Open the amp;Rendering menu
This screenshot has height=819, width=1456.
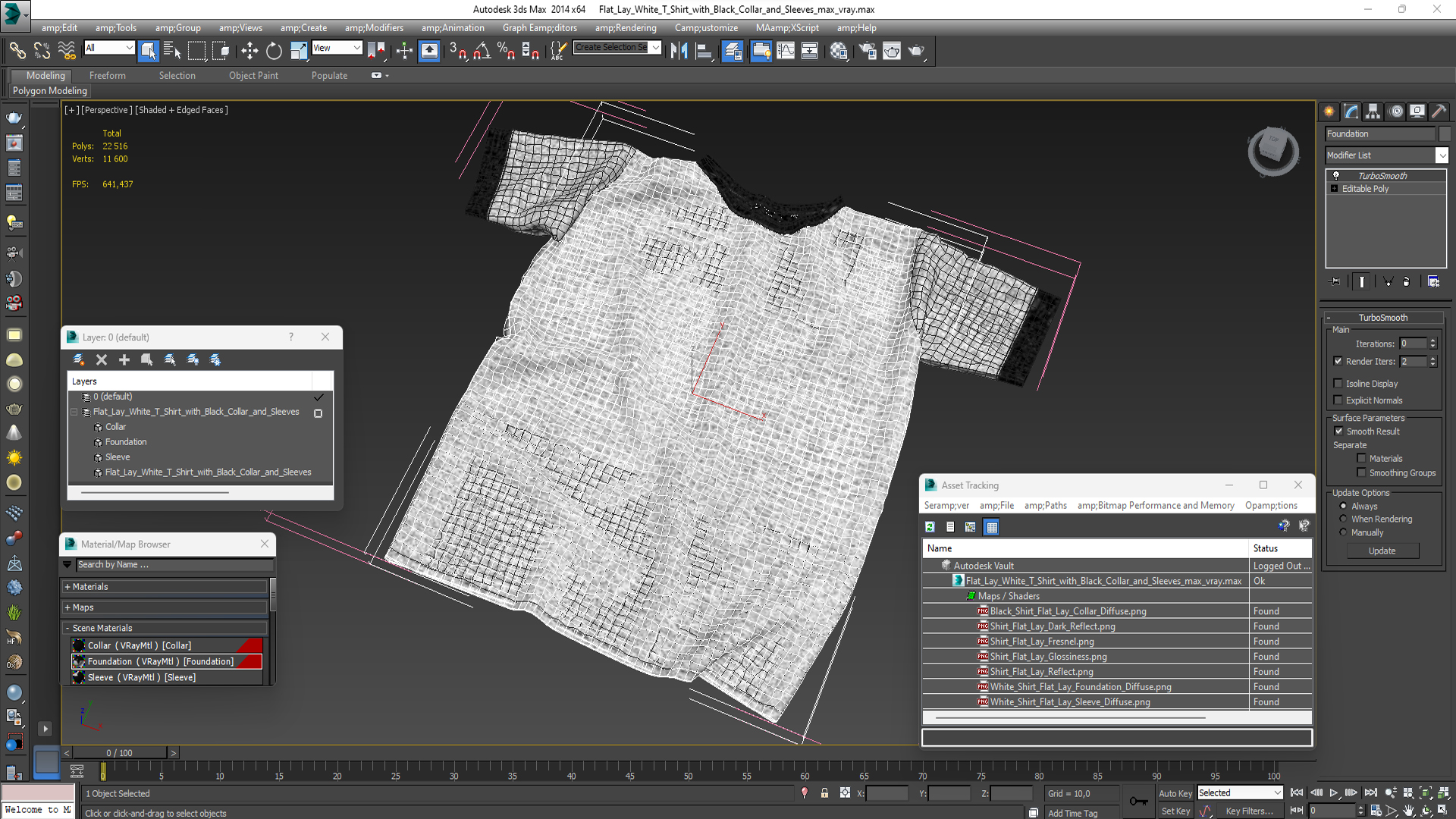626,28
